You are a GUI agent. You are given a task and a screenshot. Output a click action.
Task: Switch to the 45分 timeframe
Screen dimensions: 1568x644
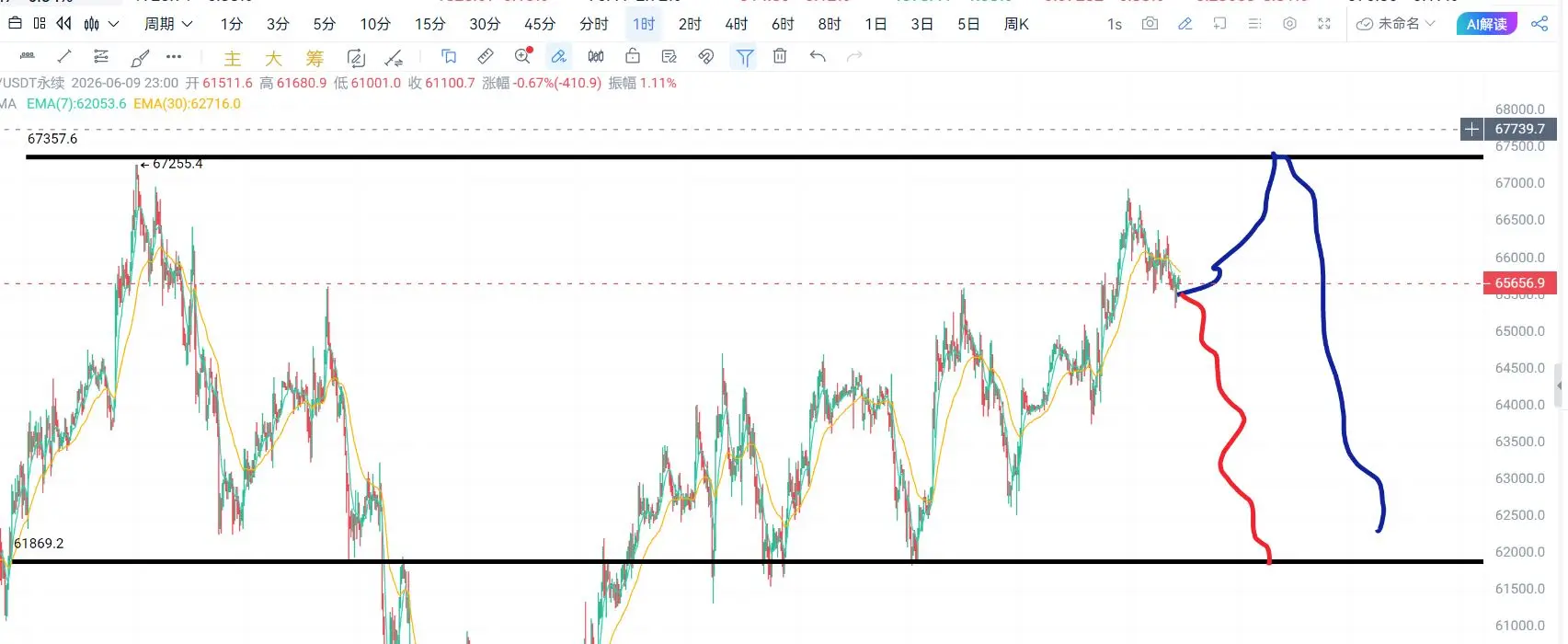pyautogui.click(x=540, y=24)
